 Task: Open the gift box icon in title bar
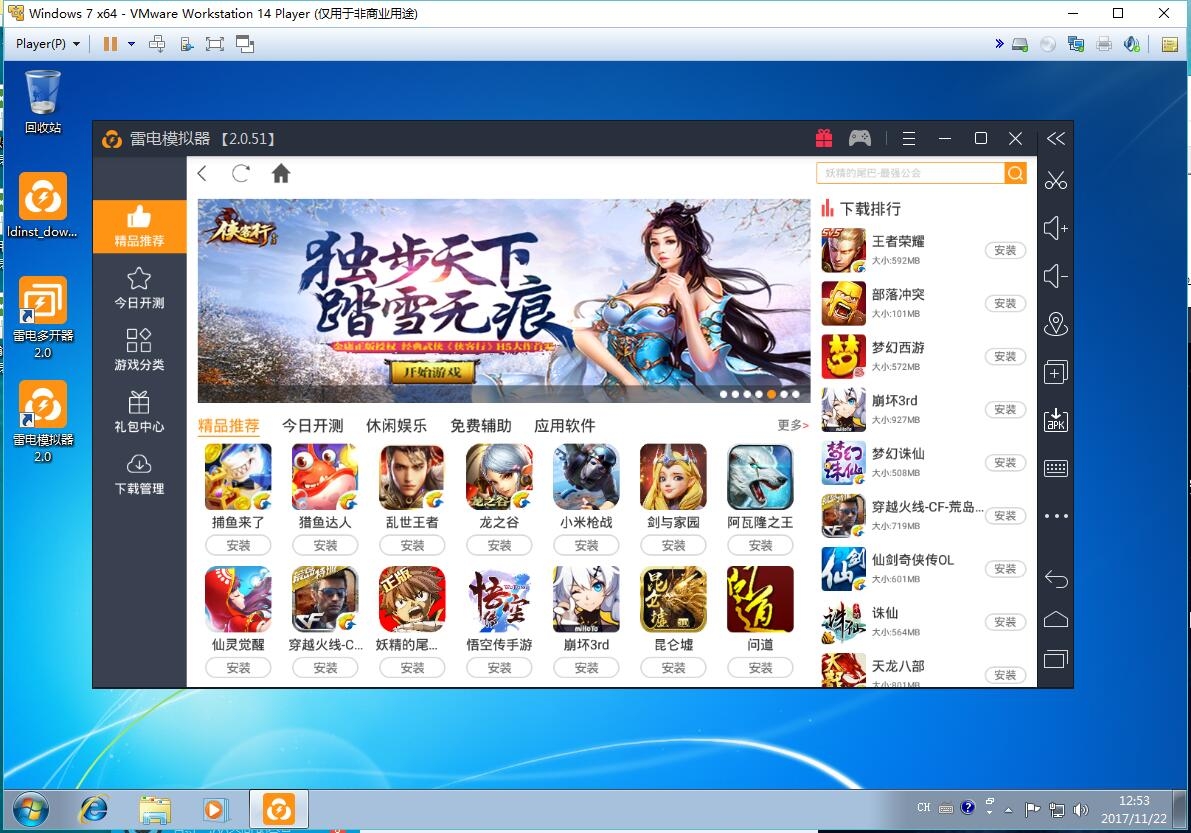pyautogui.click(x=824, y=138)
